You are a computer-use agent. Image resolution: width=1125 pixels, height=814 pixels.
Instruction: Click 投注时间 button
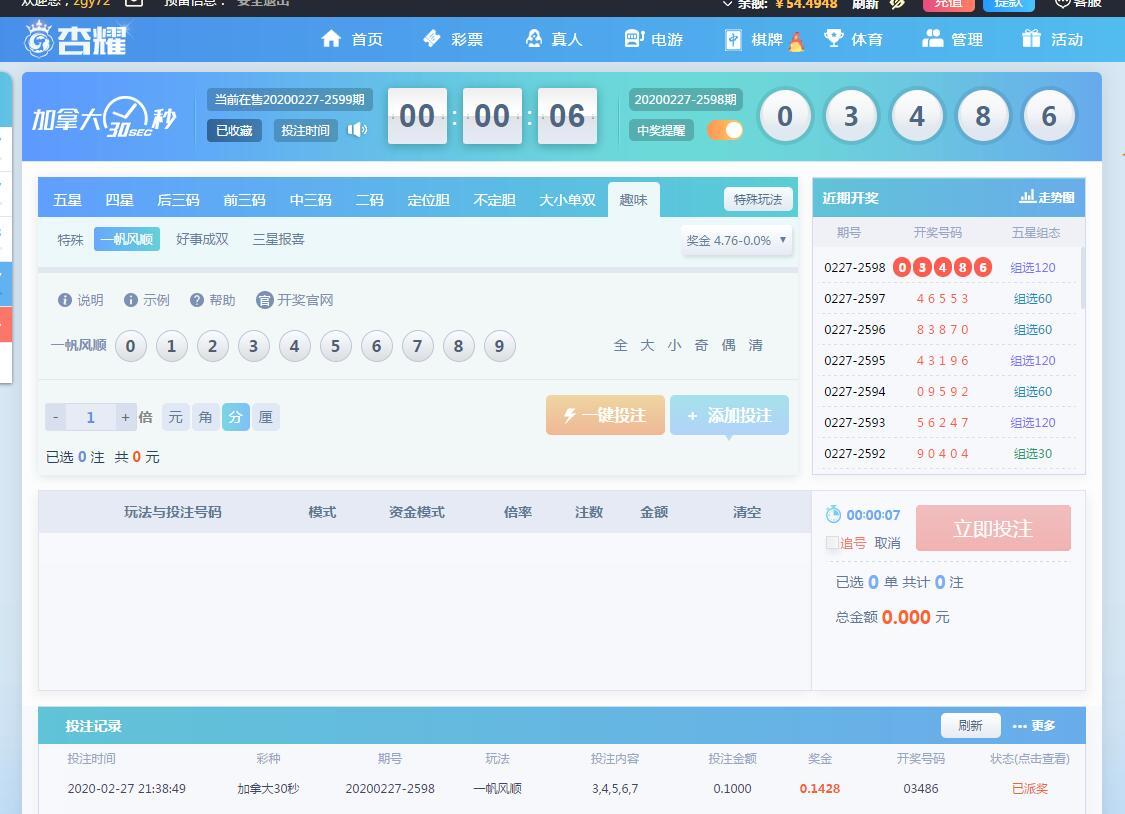(306, 130)
